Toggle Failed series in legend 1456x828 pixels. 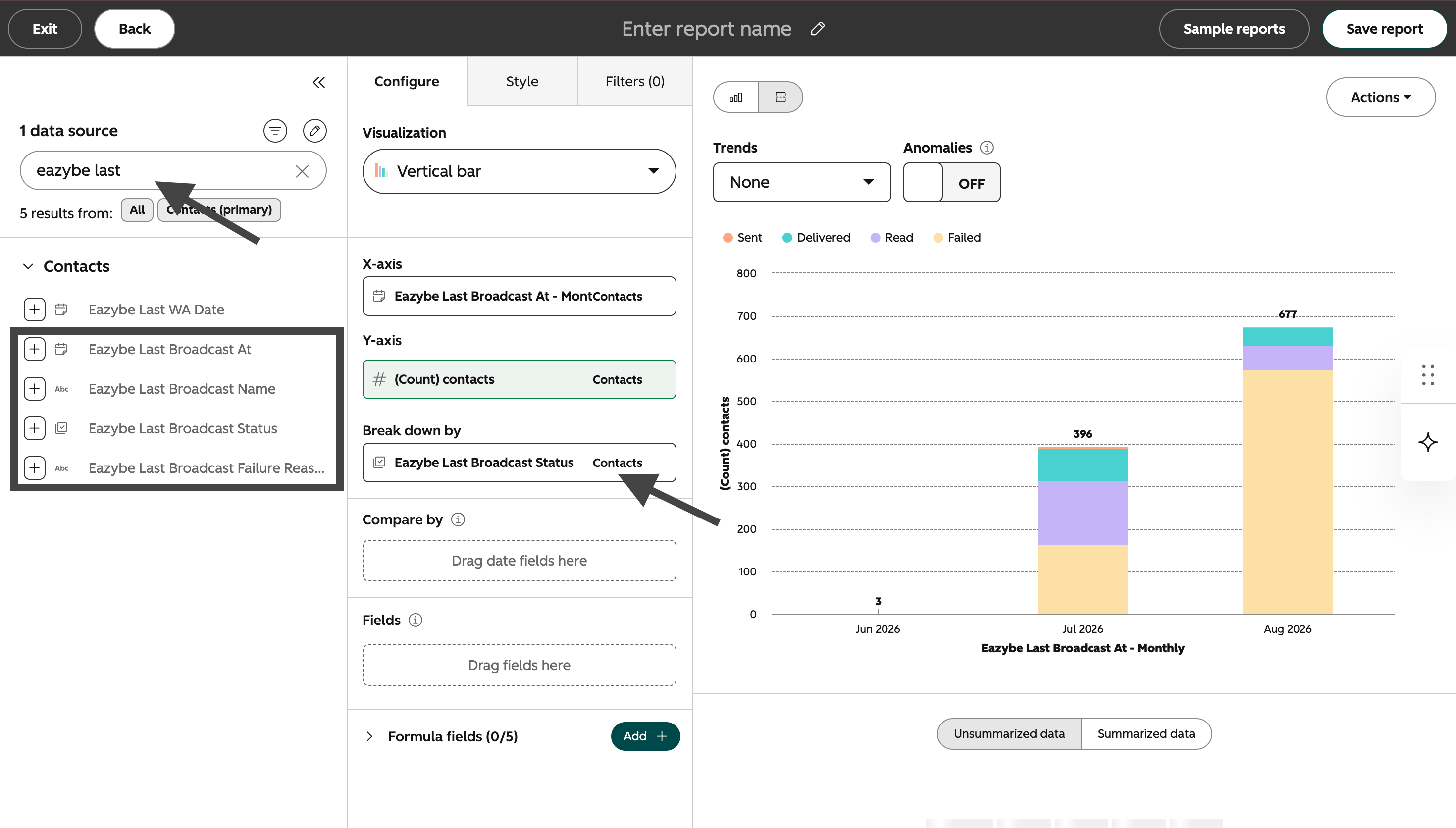pyautogui.click(x=957, y=238)
